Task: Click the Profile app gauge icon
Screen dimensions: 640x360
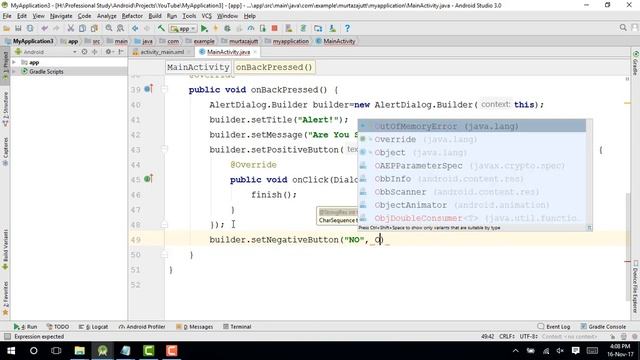Action: [251, 28]
